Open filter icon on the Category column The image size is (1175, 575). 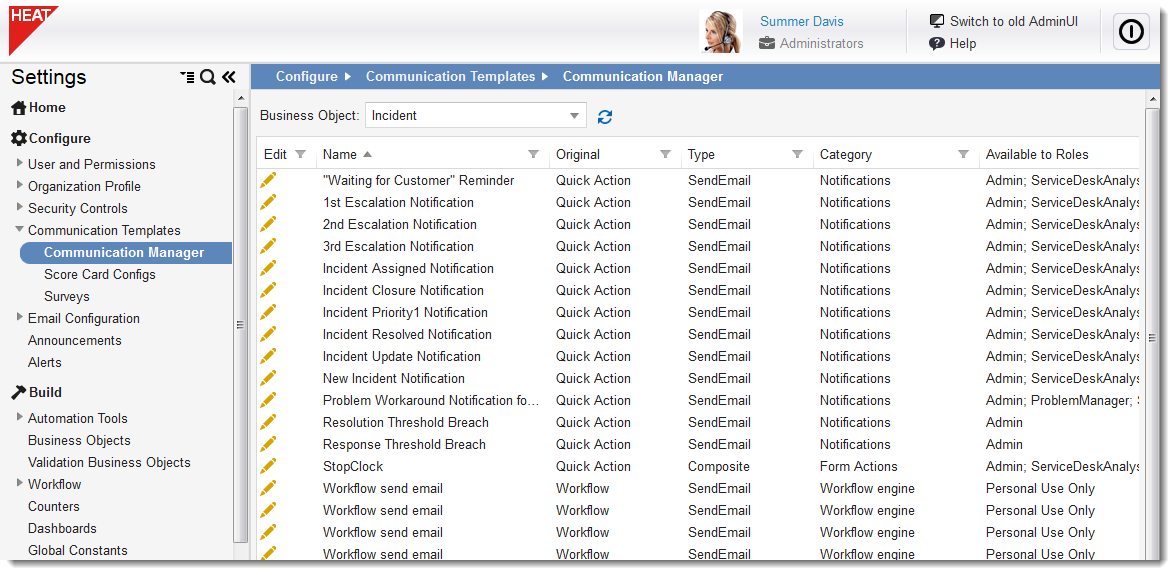coord(964,154)
